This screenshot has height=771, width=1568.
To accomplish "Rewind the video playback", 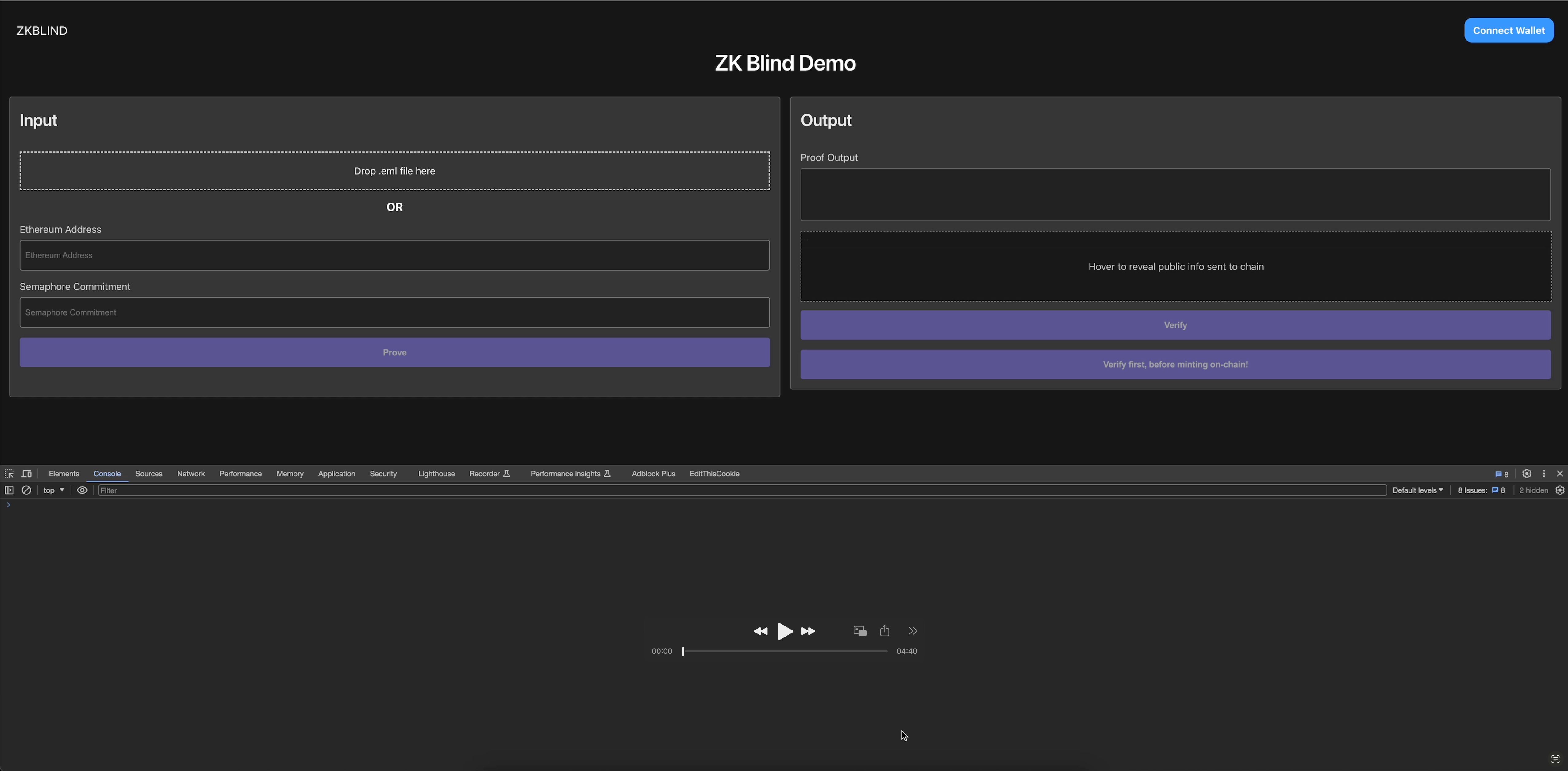I will coord(760,631).
